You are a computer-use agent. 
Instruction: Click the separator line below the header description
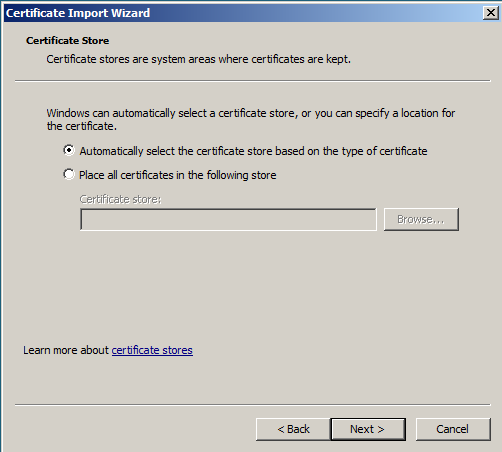click(x=253, y=80)
